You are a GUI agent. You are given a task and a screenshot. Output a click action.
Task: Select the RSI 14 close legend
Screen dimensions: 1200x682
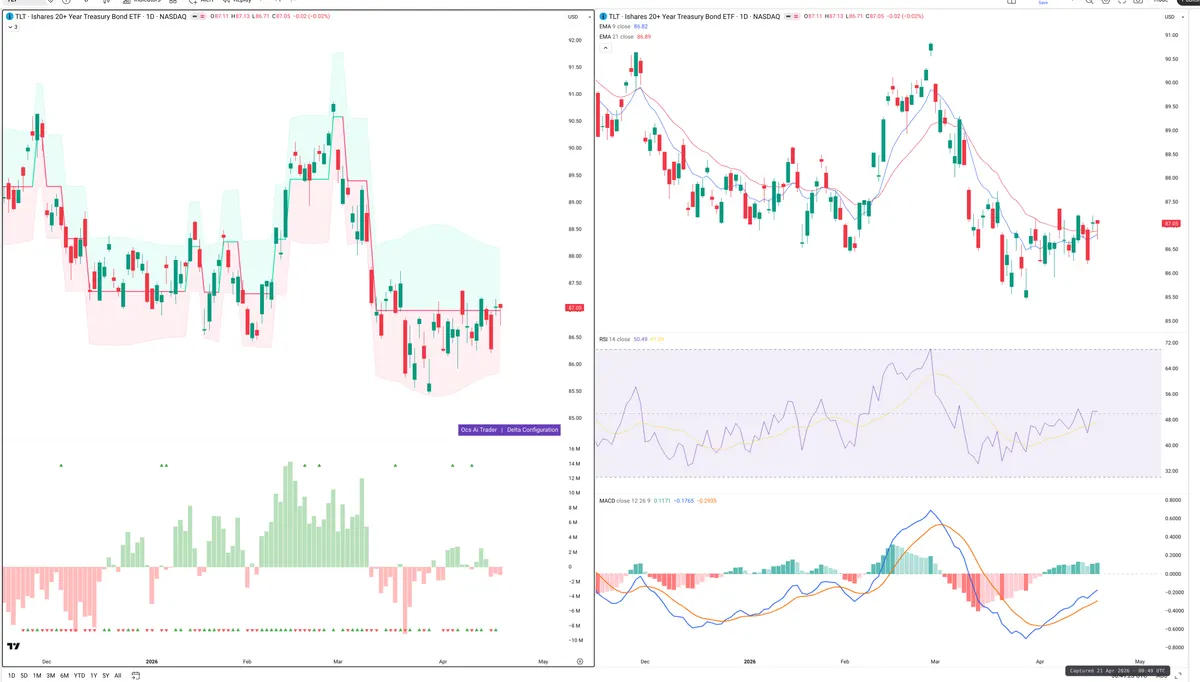614,339
